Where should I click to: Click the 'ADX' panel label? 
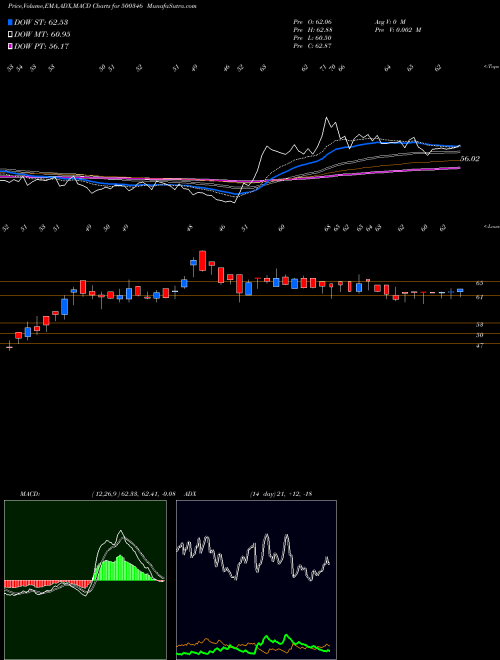click(191, 494)
